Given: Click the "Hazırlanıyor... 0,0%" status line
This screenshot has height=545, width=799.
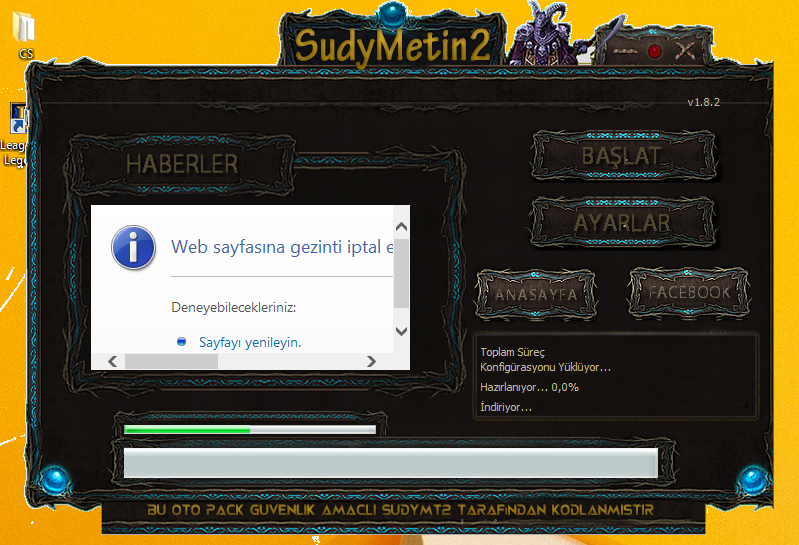Looking at the screenshot, I should [529, 387].
